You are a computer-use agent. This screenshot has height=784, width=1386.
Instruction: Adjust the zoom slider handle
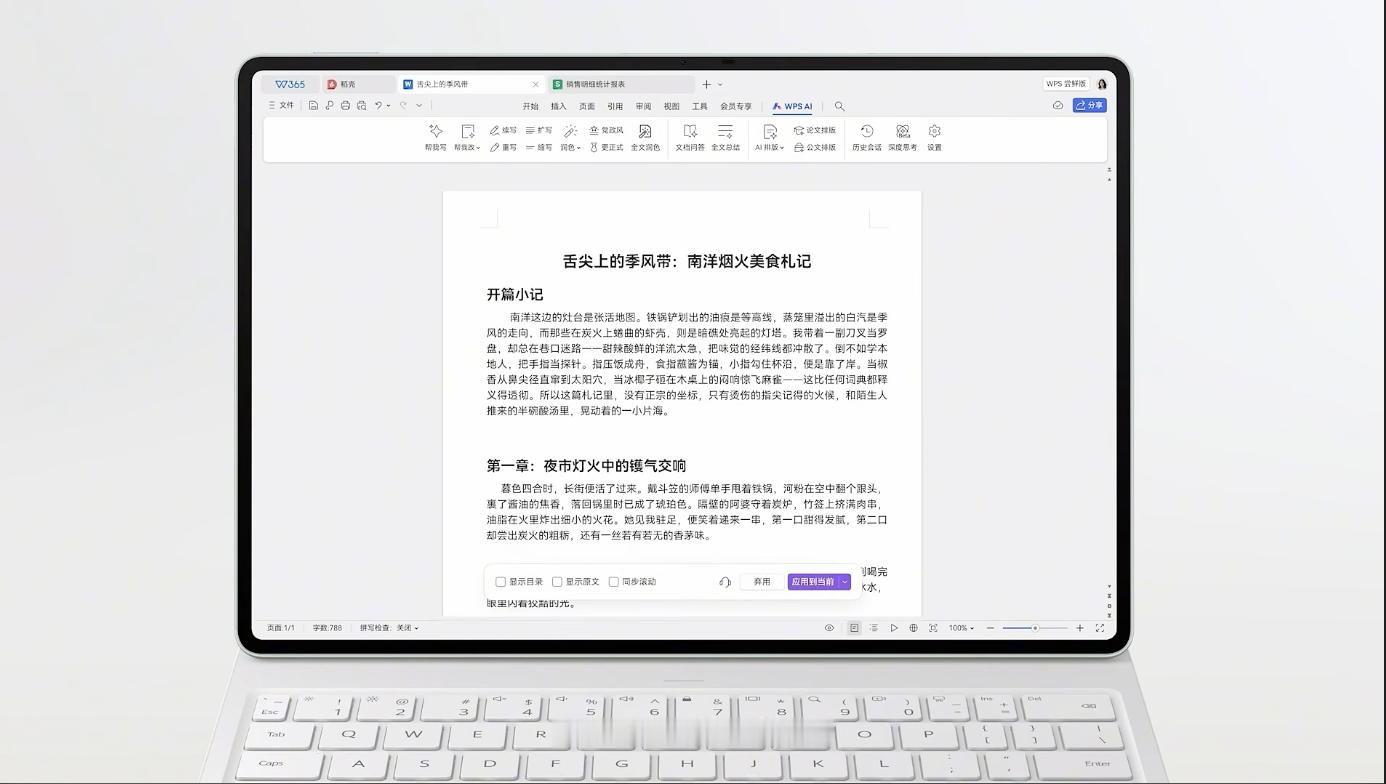[1035, 628]
